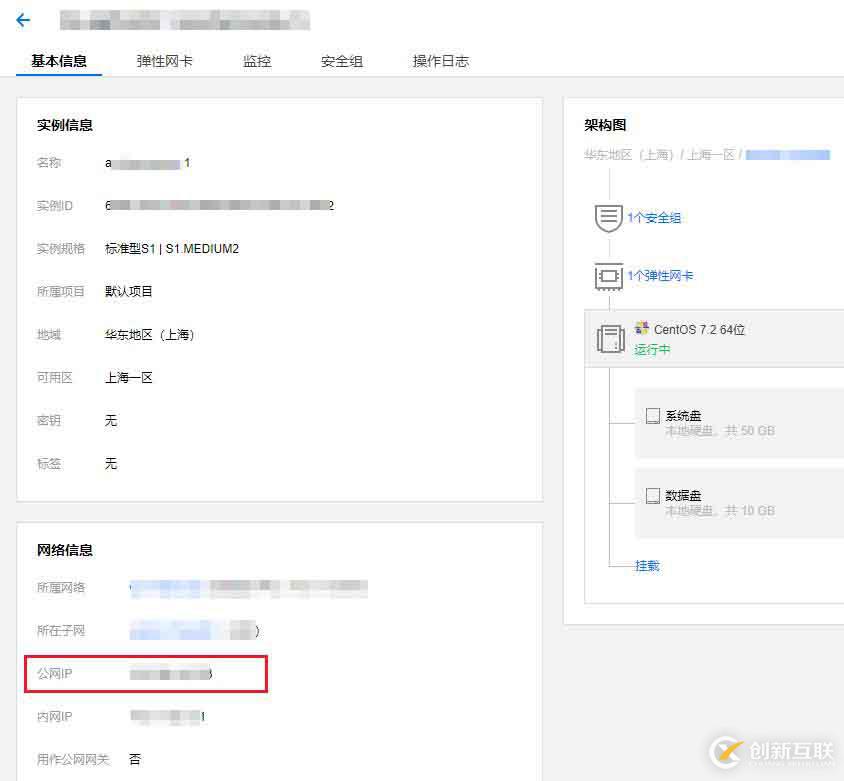844x781 pixels.
Task: Select the 否 value for 用作公网网关
Action: [x=135, y=759]
